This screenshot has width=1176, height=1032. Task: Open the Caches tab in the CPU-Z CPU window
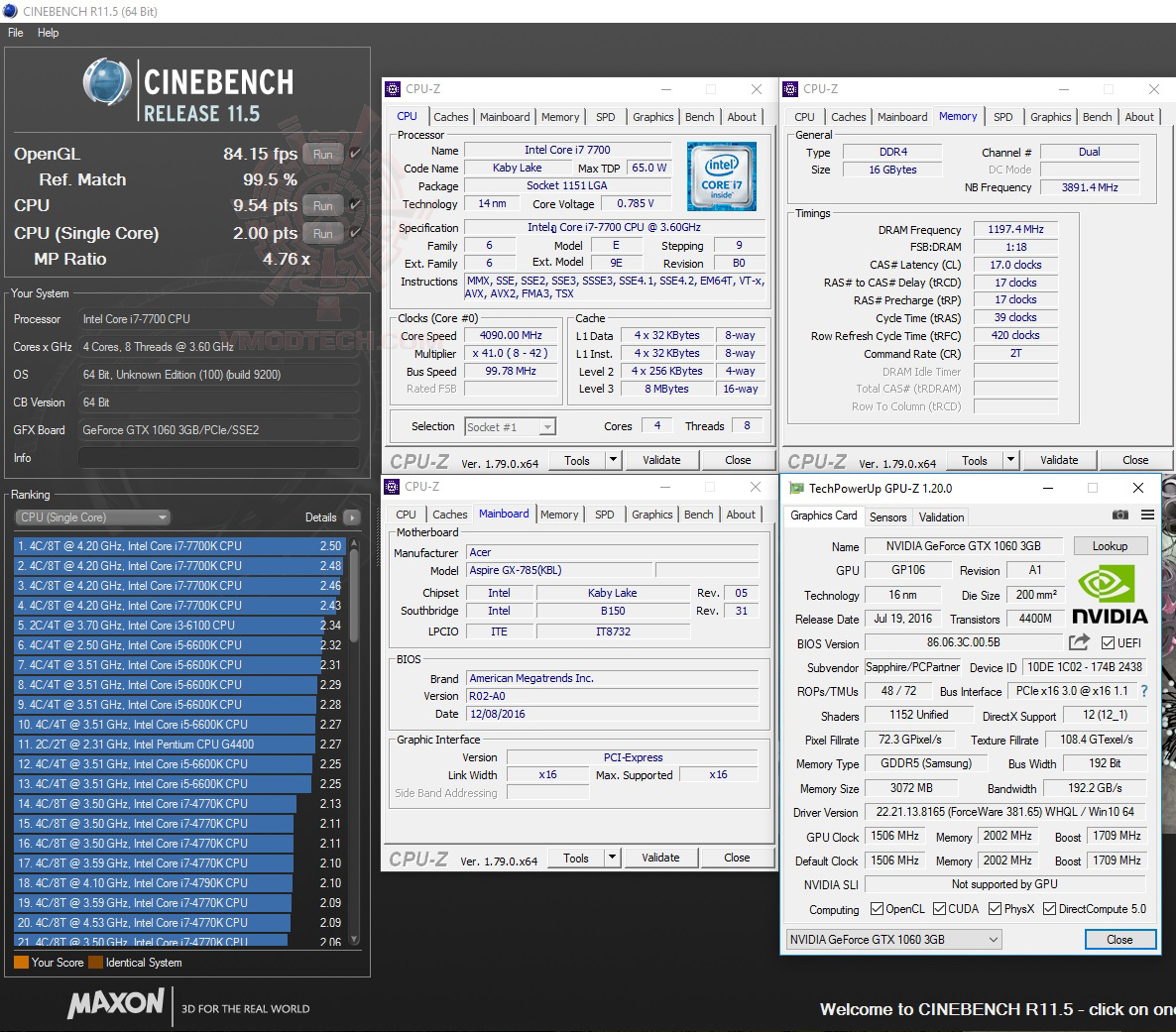coord(451,117)
